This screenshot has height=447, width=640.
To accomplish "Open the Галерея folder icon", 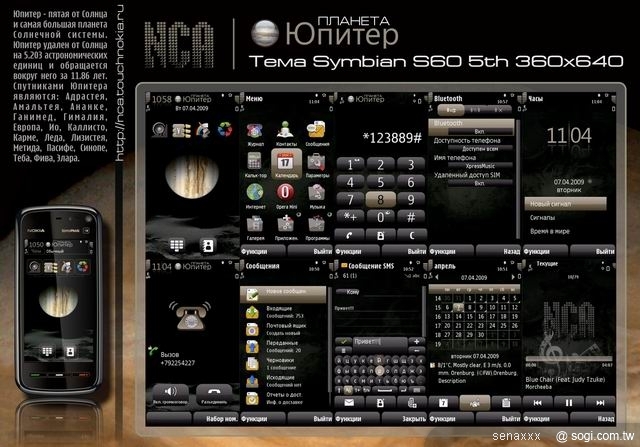I will [255, 224].
